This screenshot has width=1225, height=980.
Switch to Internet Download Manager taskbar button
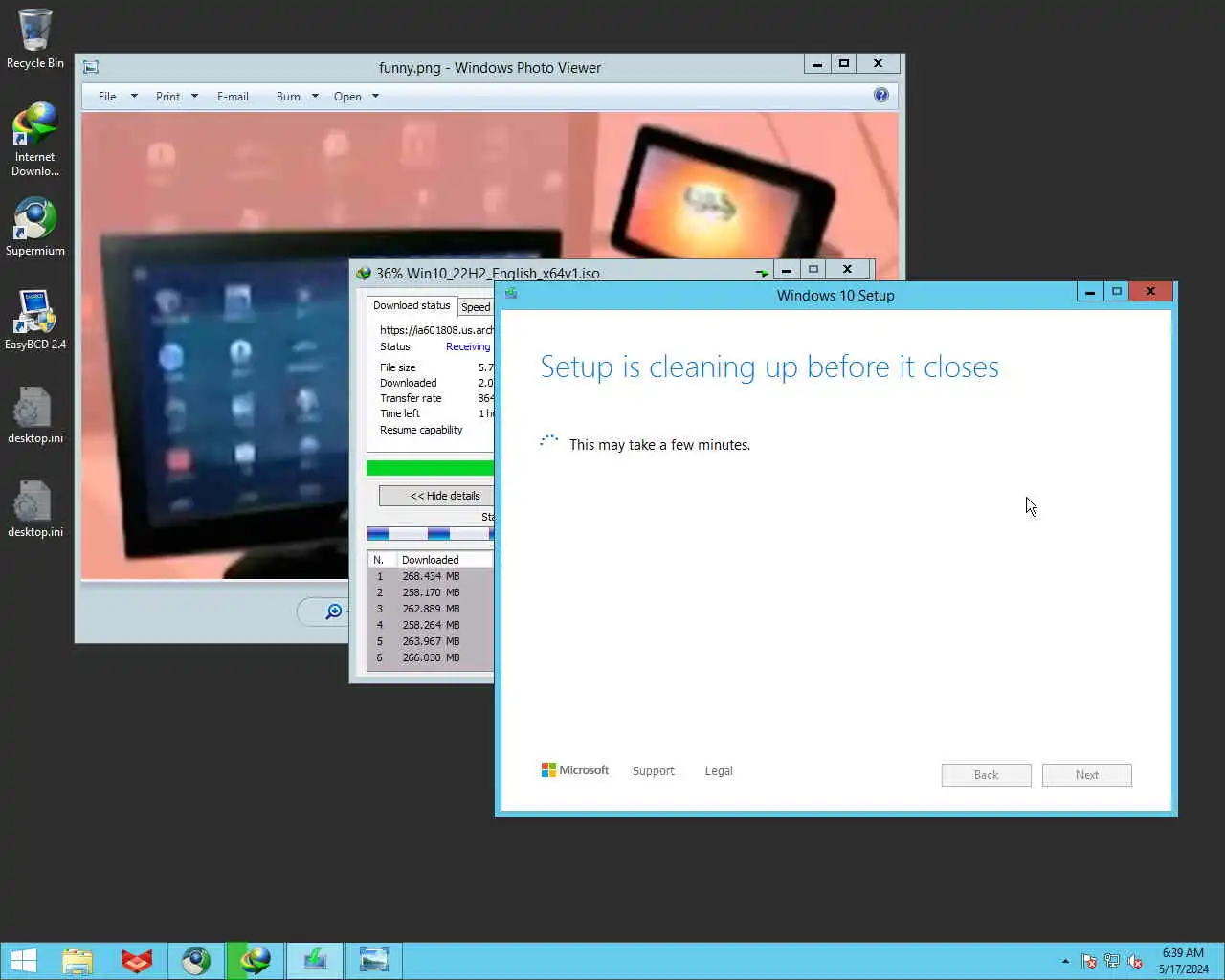pyautogui.click(x=255, y=961)
